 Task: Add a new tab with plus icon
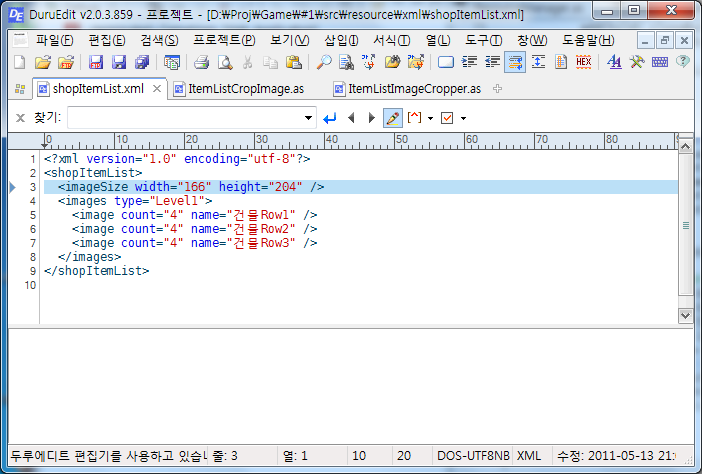(x=497, y=89)
